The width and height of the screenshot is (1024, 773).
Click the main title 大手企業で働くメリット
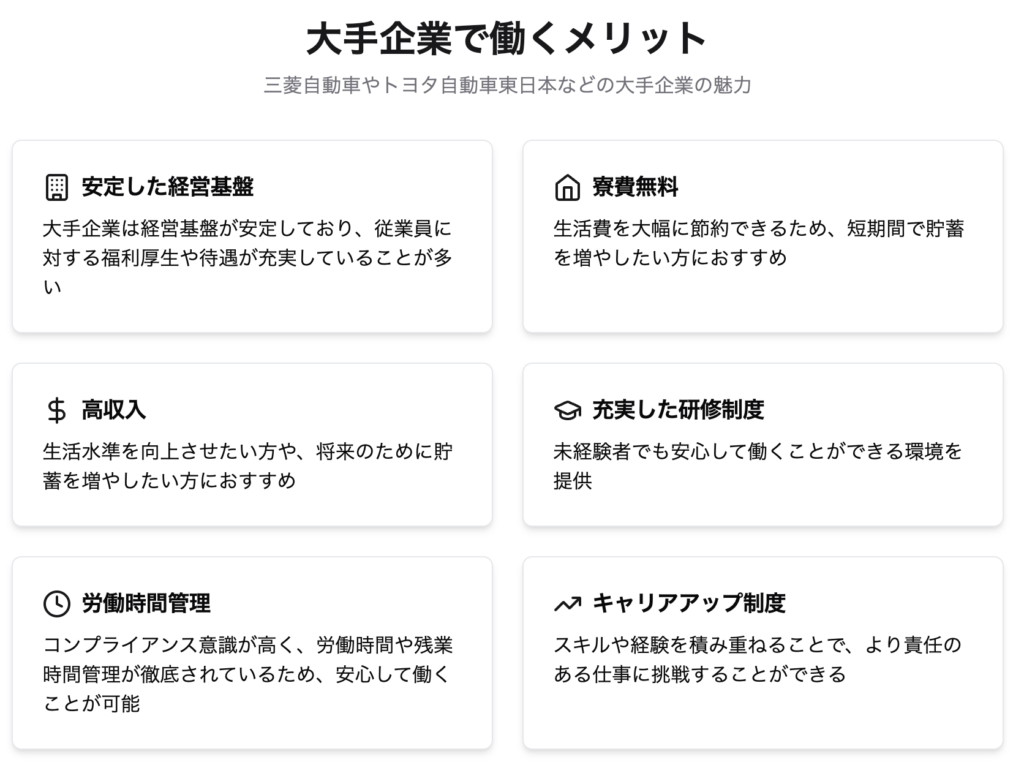[x=507, y=39]
